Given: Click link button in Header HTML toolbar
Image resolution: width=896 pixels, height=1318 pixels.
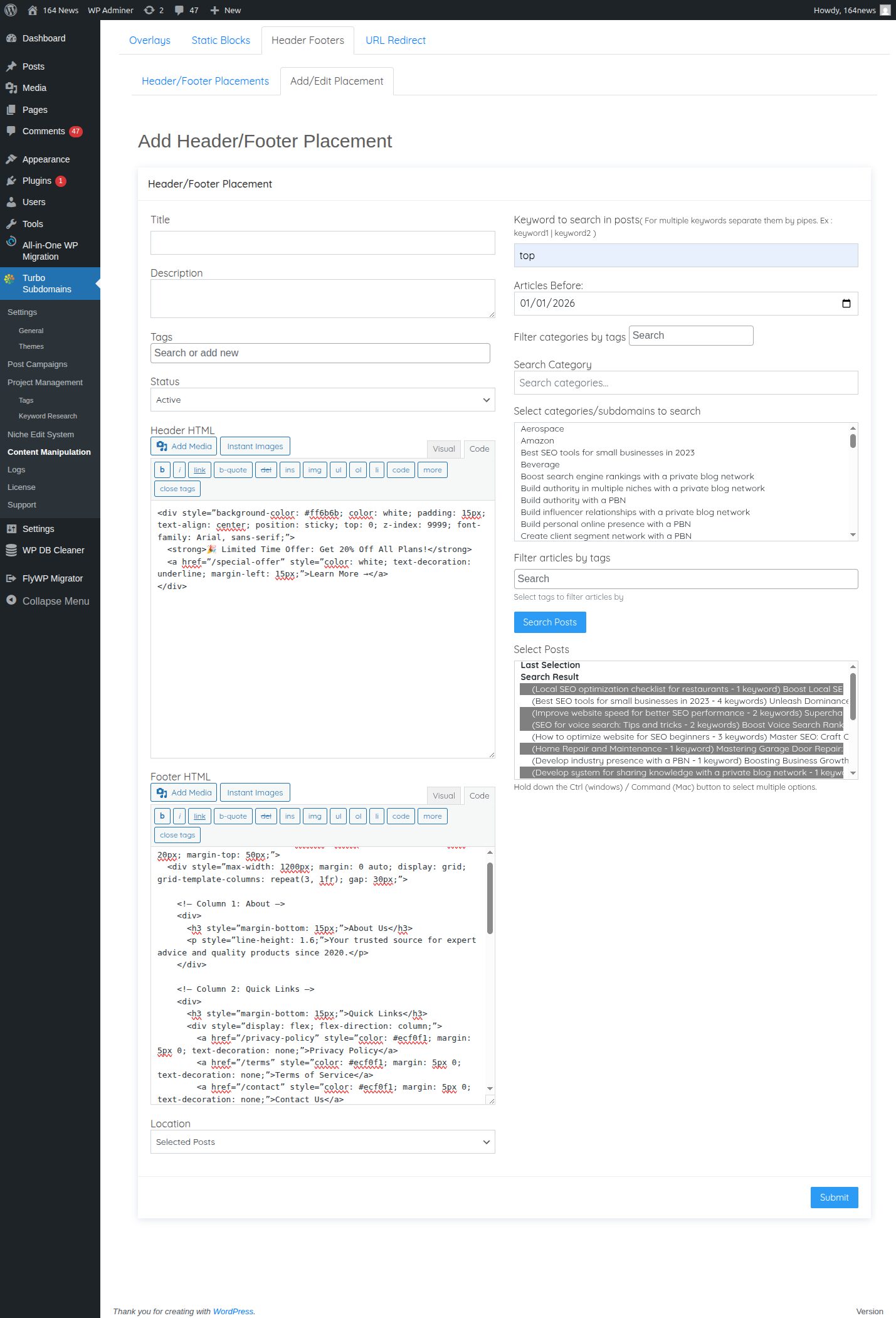Looking at the screenshot, I should click(x=199, y=470).
